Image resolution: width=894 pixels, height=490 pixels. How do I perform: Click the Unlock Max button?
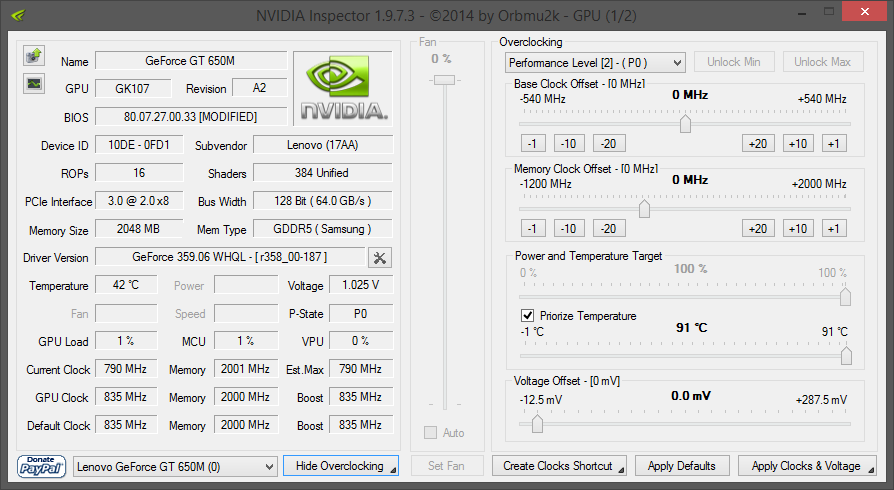(823, 62)
